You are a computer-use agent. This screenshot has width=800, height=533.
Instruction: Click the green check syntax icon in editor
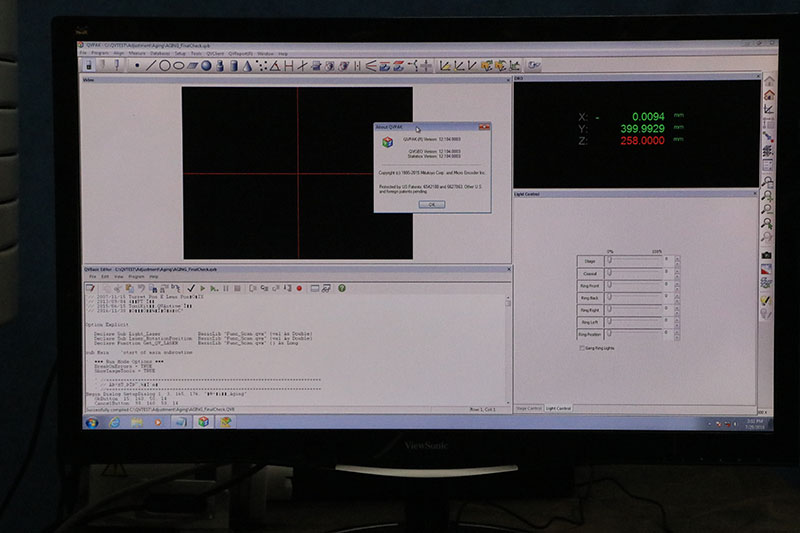(191, 288)
